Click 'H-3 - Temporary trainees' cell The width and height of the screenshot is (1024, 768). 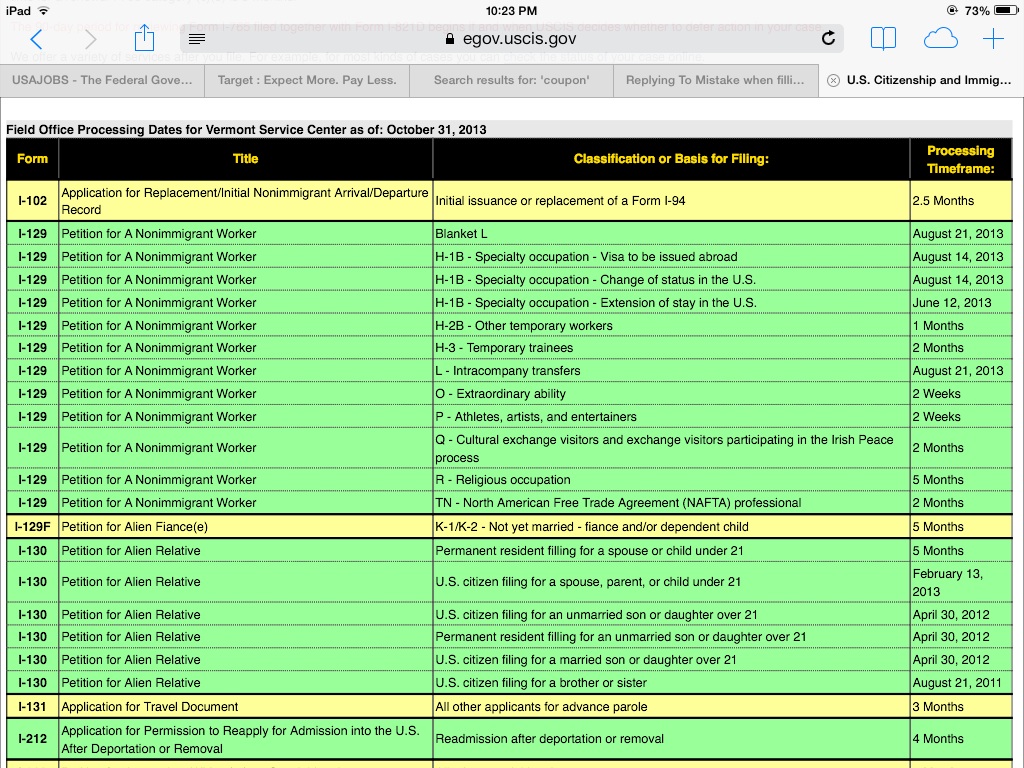(671, 347)
